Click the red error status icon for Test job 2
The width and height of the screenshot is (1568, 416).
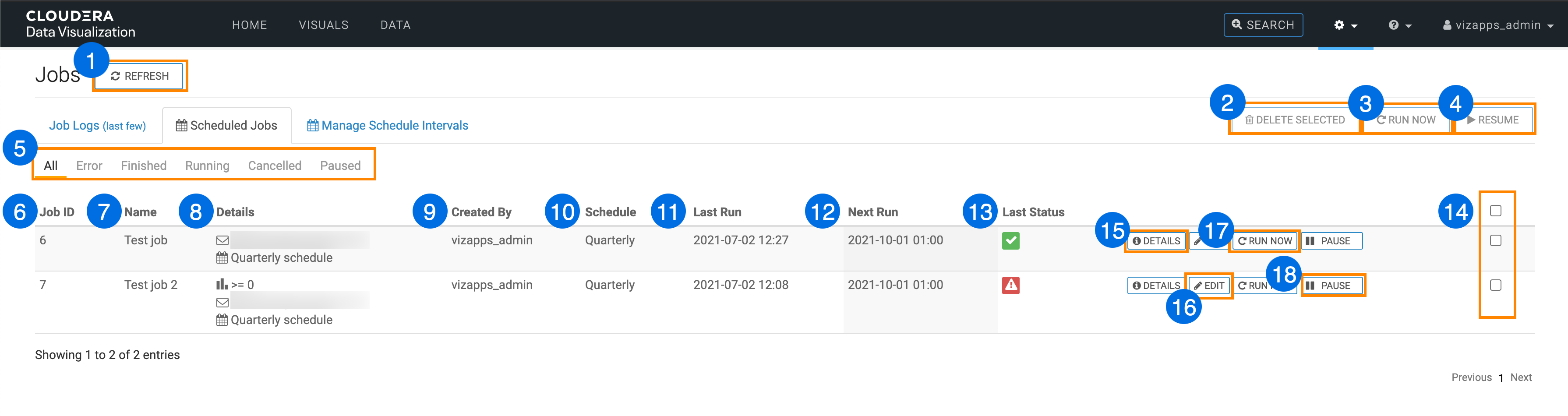click(x=1010, y=285)
